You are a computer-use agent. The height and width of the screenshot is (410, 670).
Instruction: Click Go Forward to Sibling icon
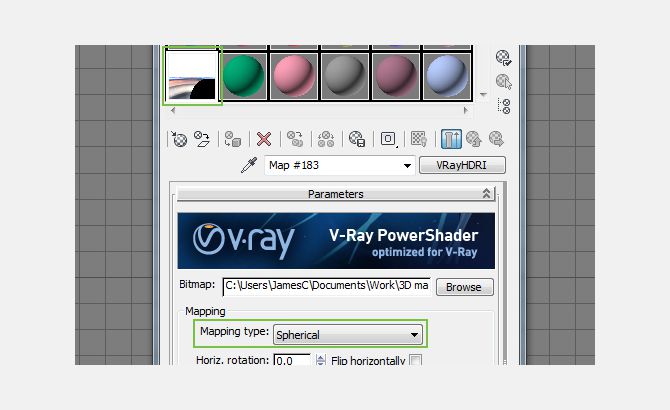tap(496, 139)
